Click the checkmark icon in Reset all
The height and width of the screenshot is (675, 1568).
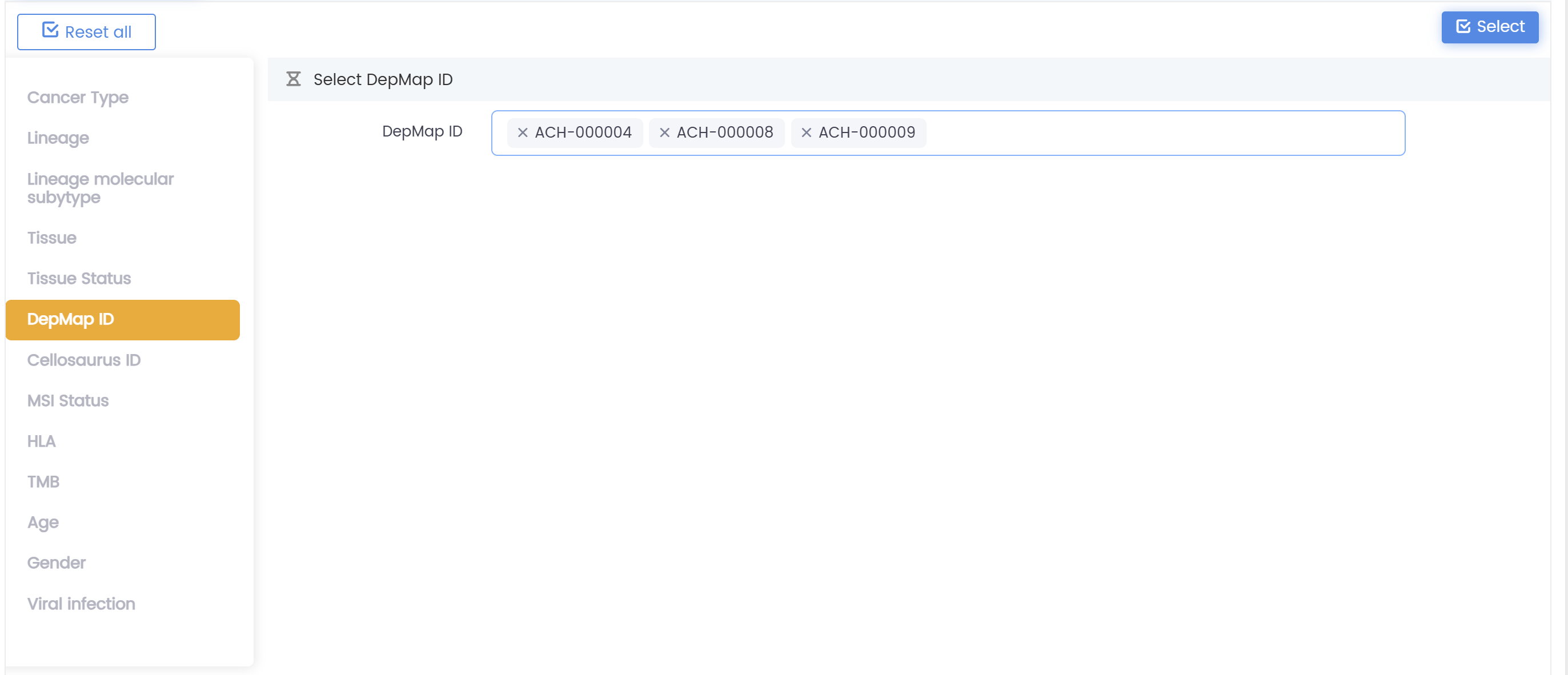point(50,30)
